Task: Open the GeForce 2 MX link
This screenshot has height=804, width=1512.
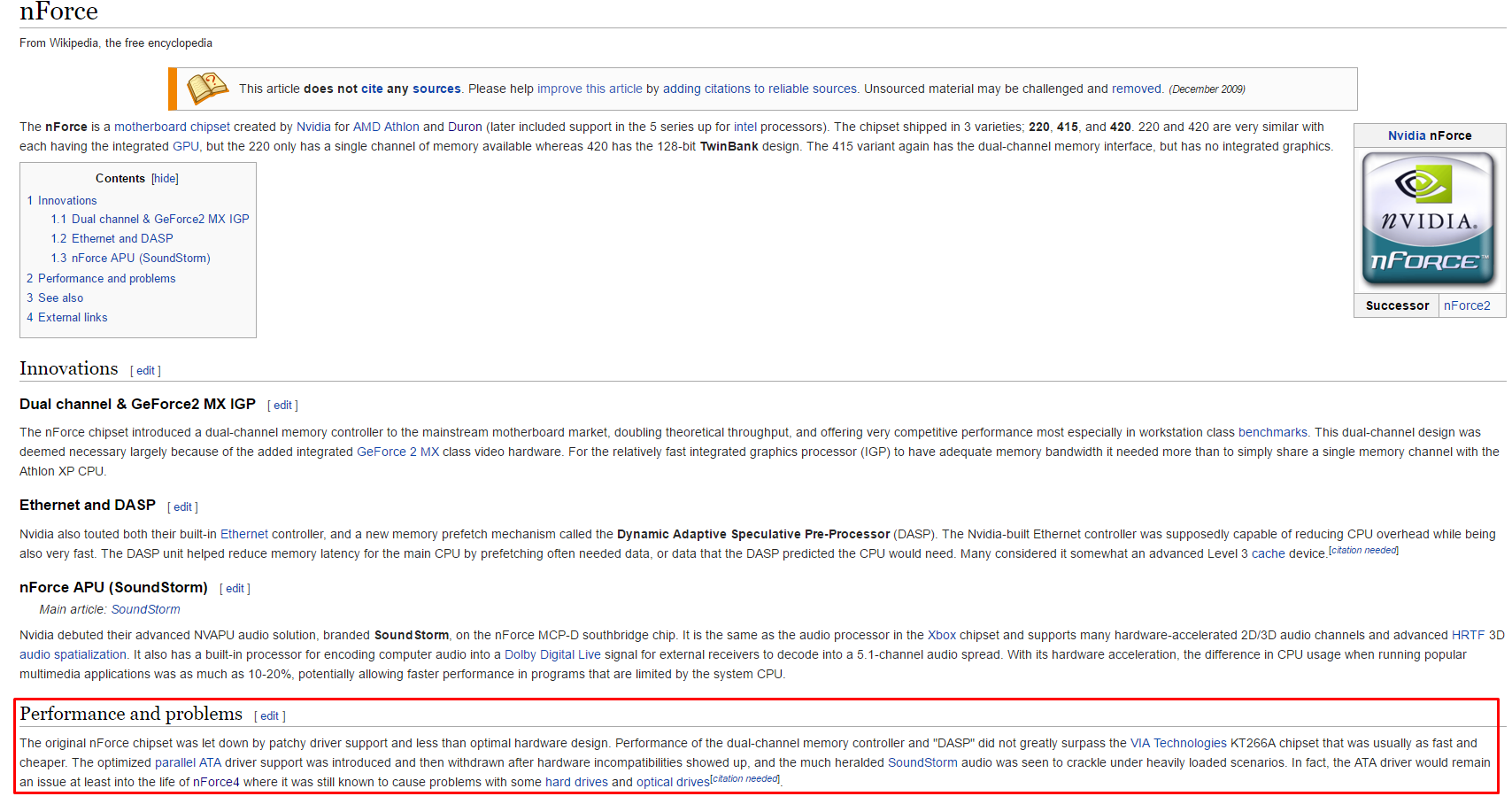Action: [397, 452]
